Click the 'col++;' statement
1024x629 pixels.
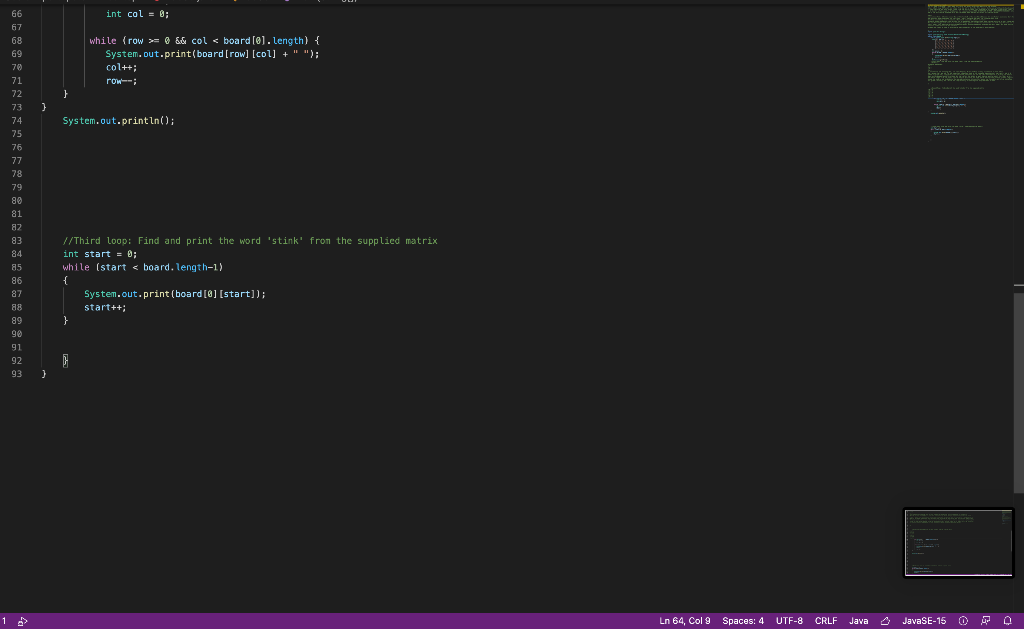click(x=121, y=67)
